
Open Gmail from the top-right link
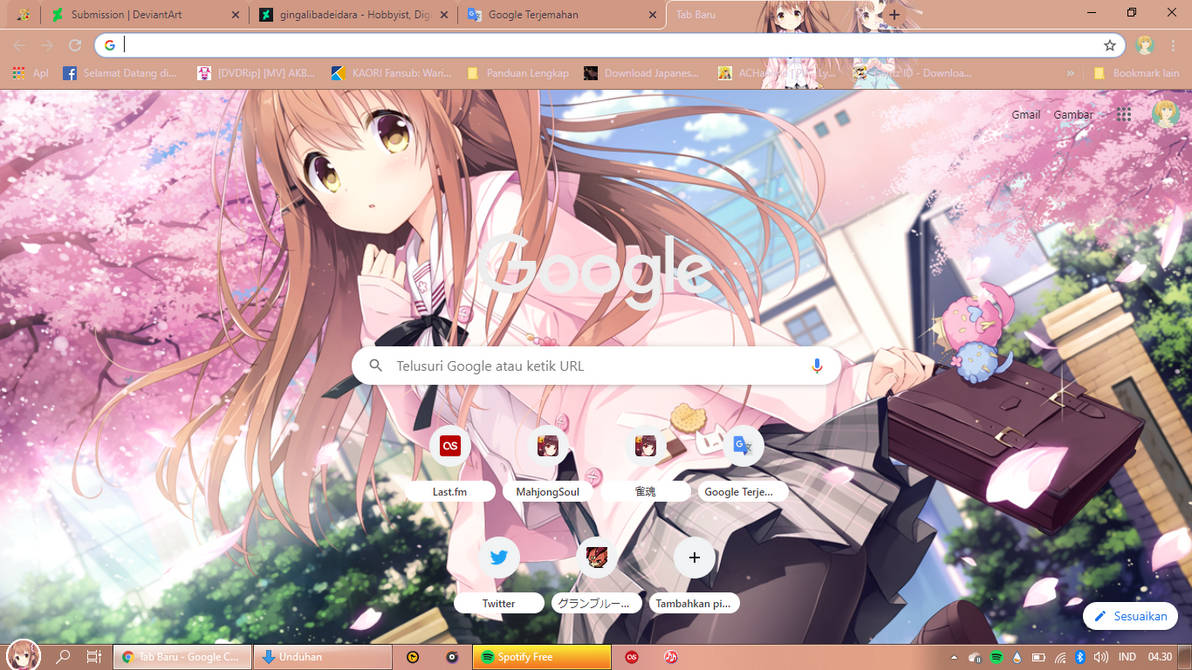click(x=1026, y=114)
